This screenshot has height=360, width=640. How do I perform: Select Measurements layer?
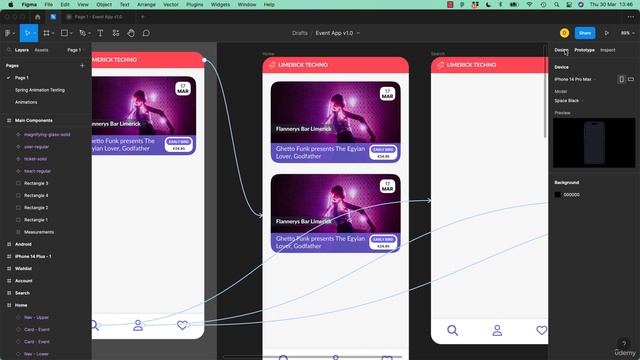click(x=39, y=232)
